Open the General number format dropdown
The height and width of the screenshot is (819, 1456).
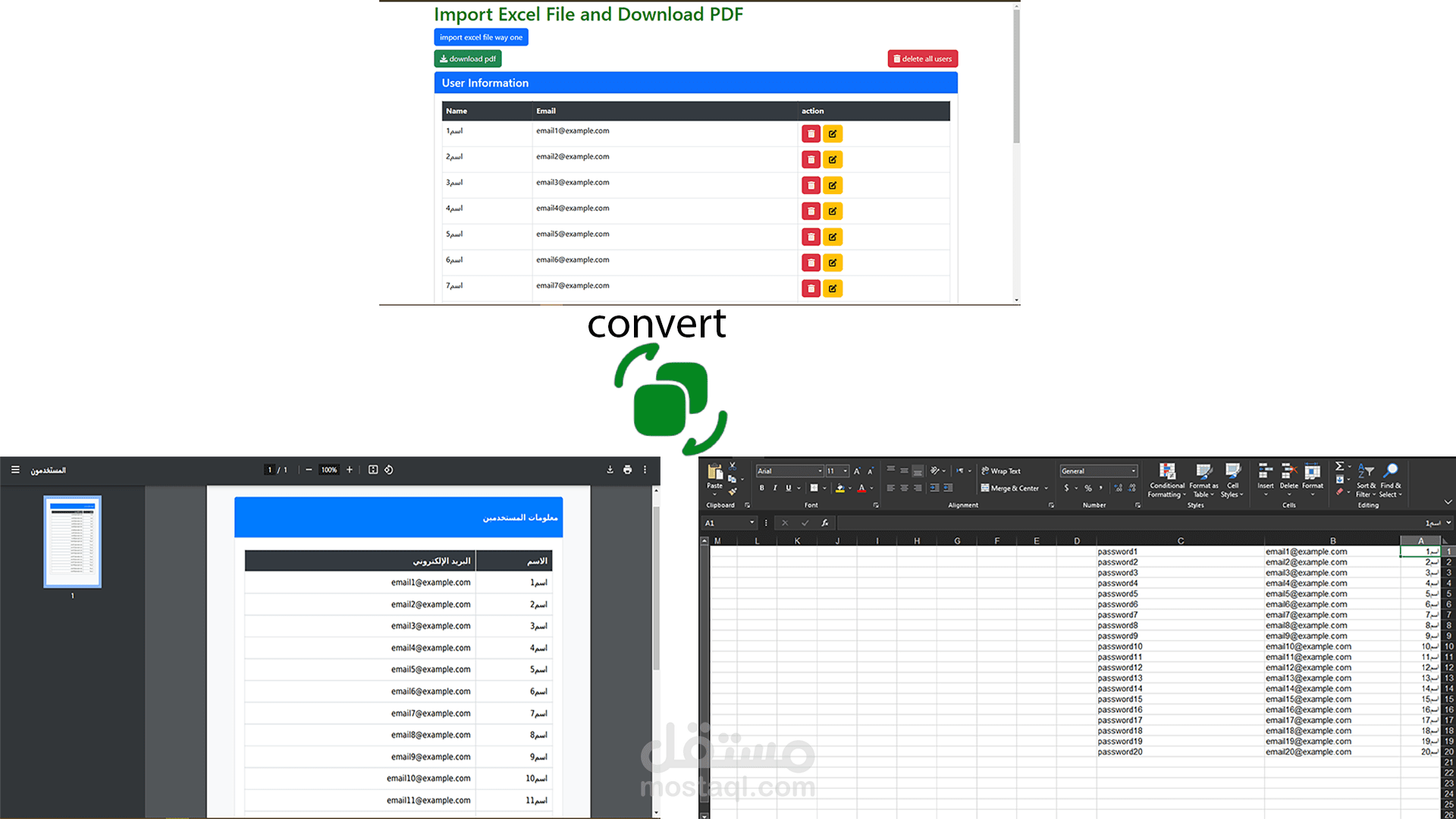click(1134, 471)
